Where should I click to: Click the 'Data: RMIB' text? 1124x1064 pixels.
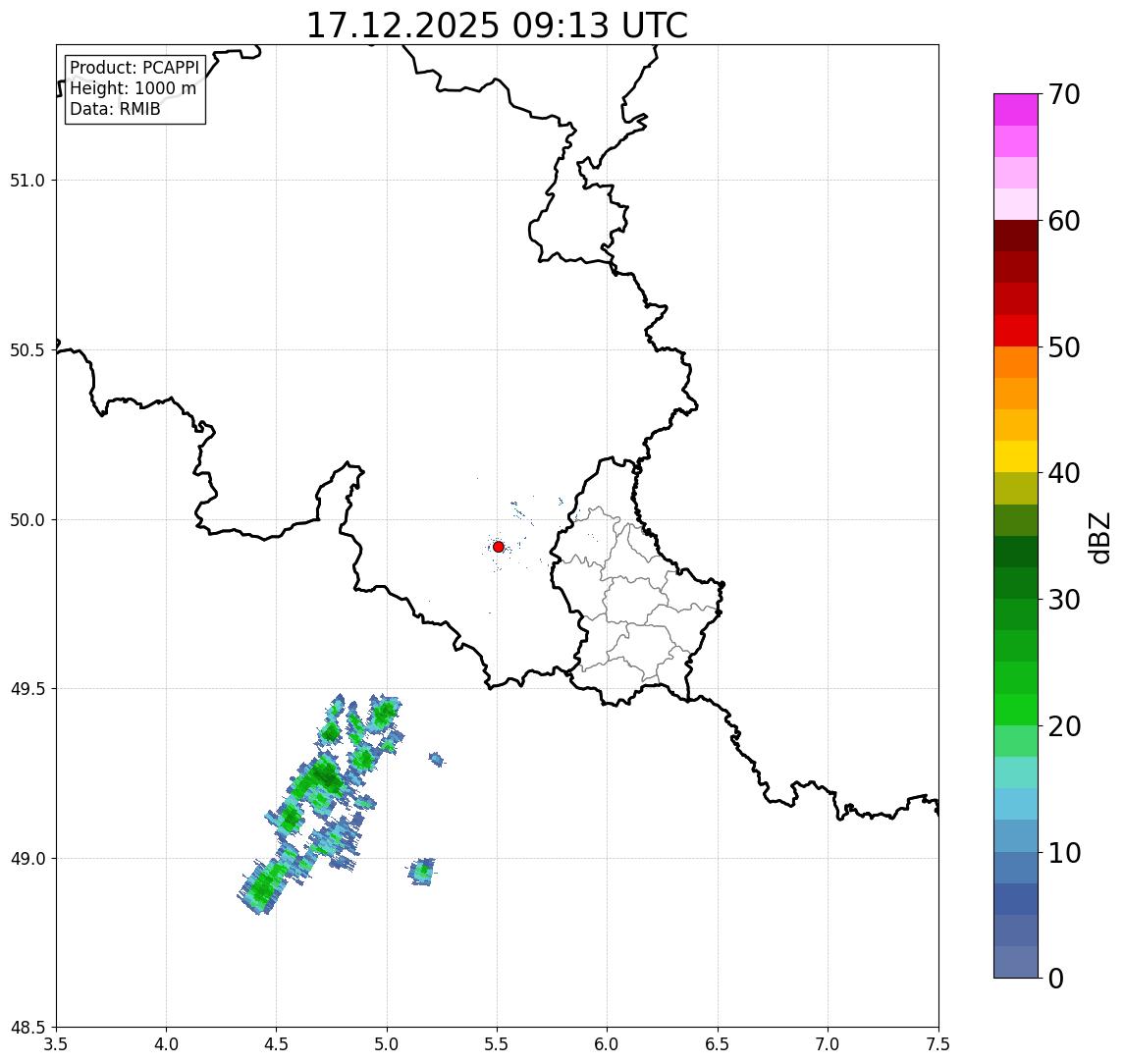115,109
